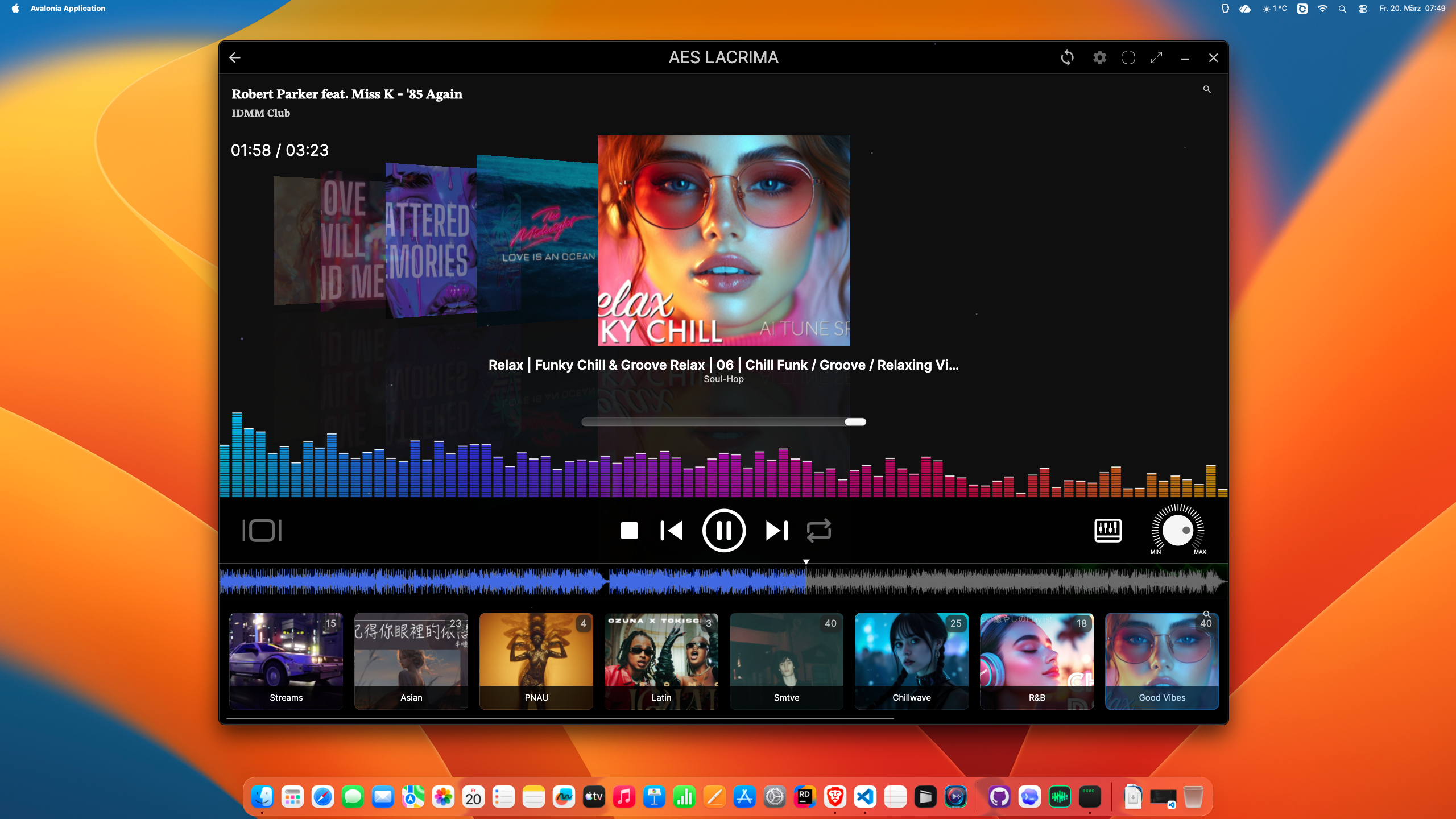1456x819 pixels.
Task: Click the 'Relax | Funky Chill & Groove' album title
Action: [723, 365]
